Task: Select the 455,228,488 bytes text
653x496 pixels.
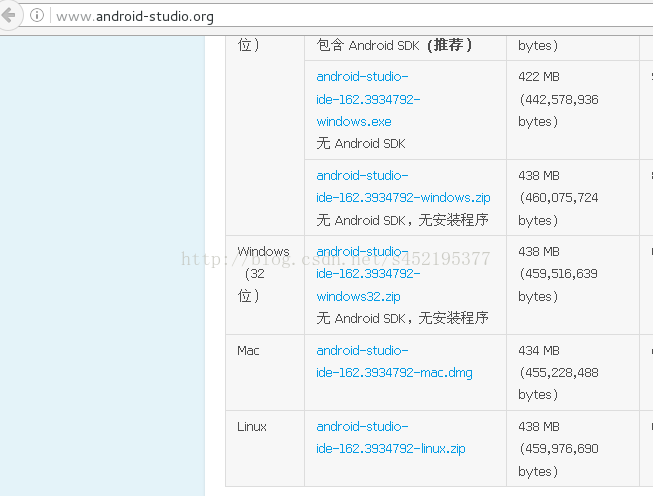Action: (x=558, y=384)
